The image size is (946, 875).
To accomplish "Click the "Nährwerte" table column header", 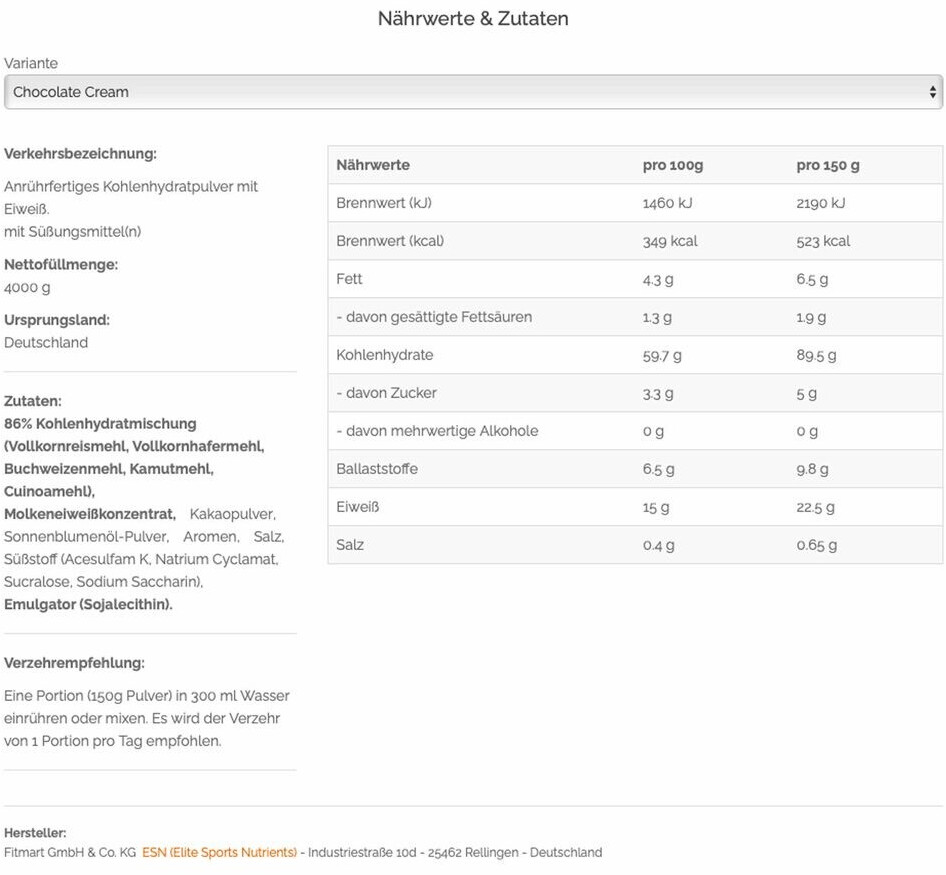I will 373,165.
